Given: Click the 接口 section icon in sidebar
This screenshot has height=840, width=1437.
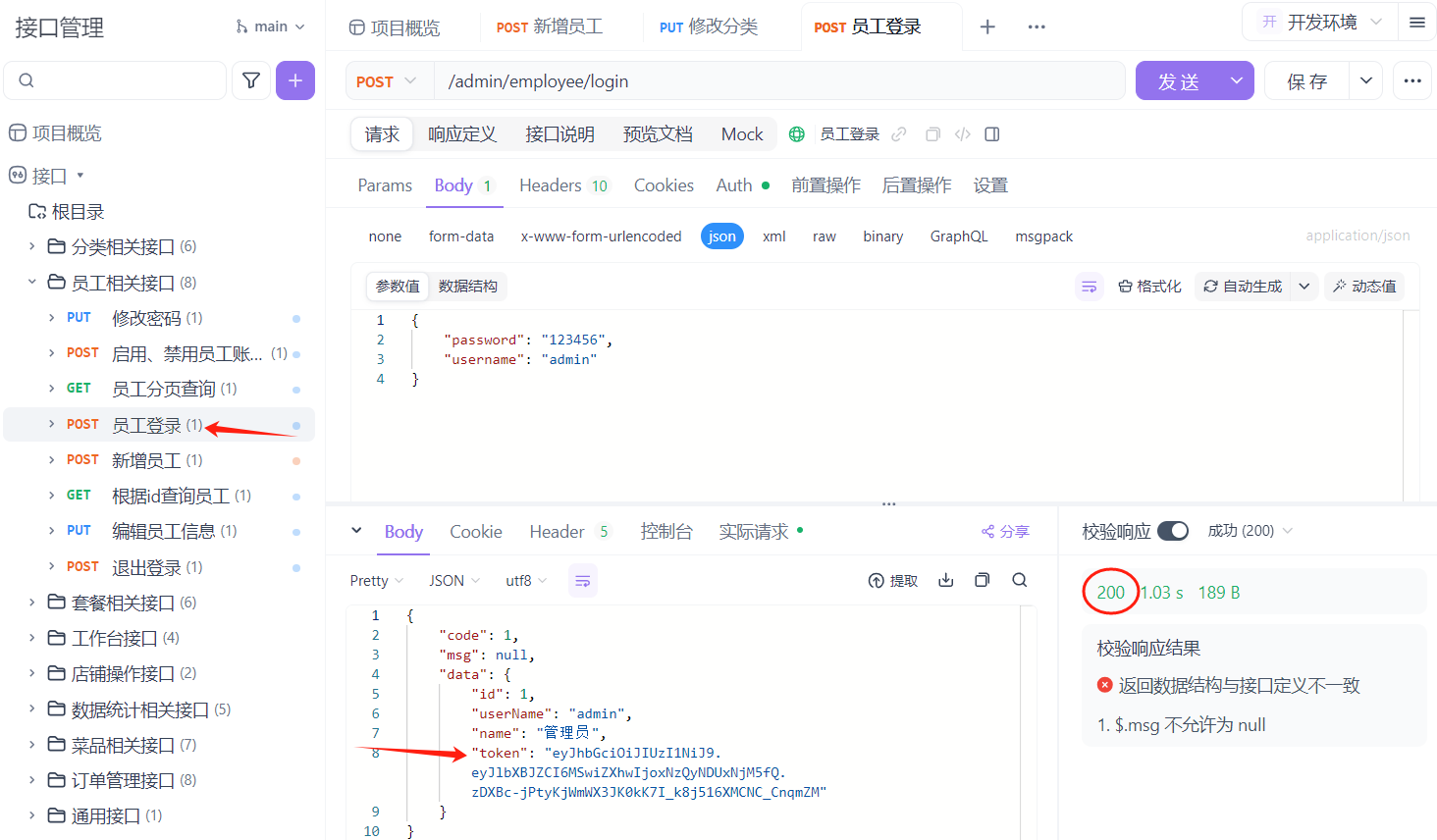Looking at the screenshot, I should 18,176.
